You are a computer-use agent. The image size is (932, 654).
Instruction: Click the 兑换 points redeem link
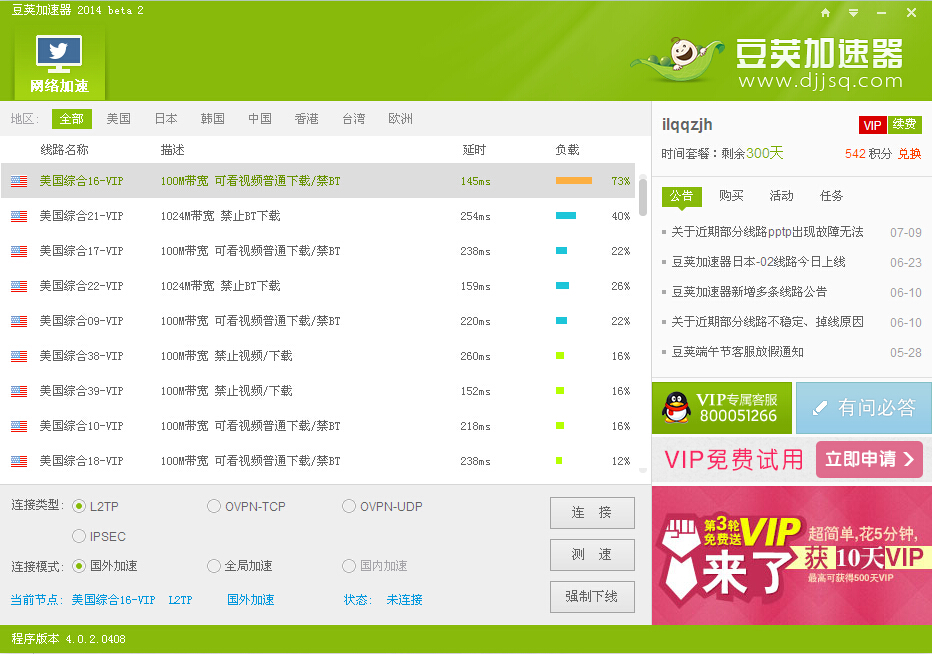pyautogui.click(x=909, y=154)
